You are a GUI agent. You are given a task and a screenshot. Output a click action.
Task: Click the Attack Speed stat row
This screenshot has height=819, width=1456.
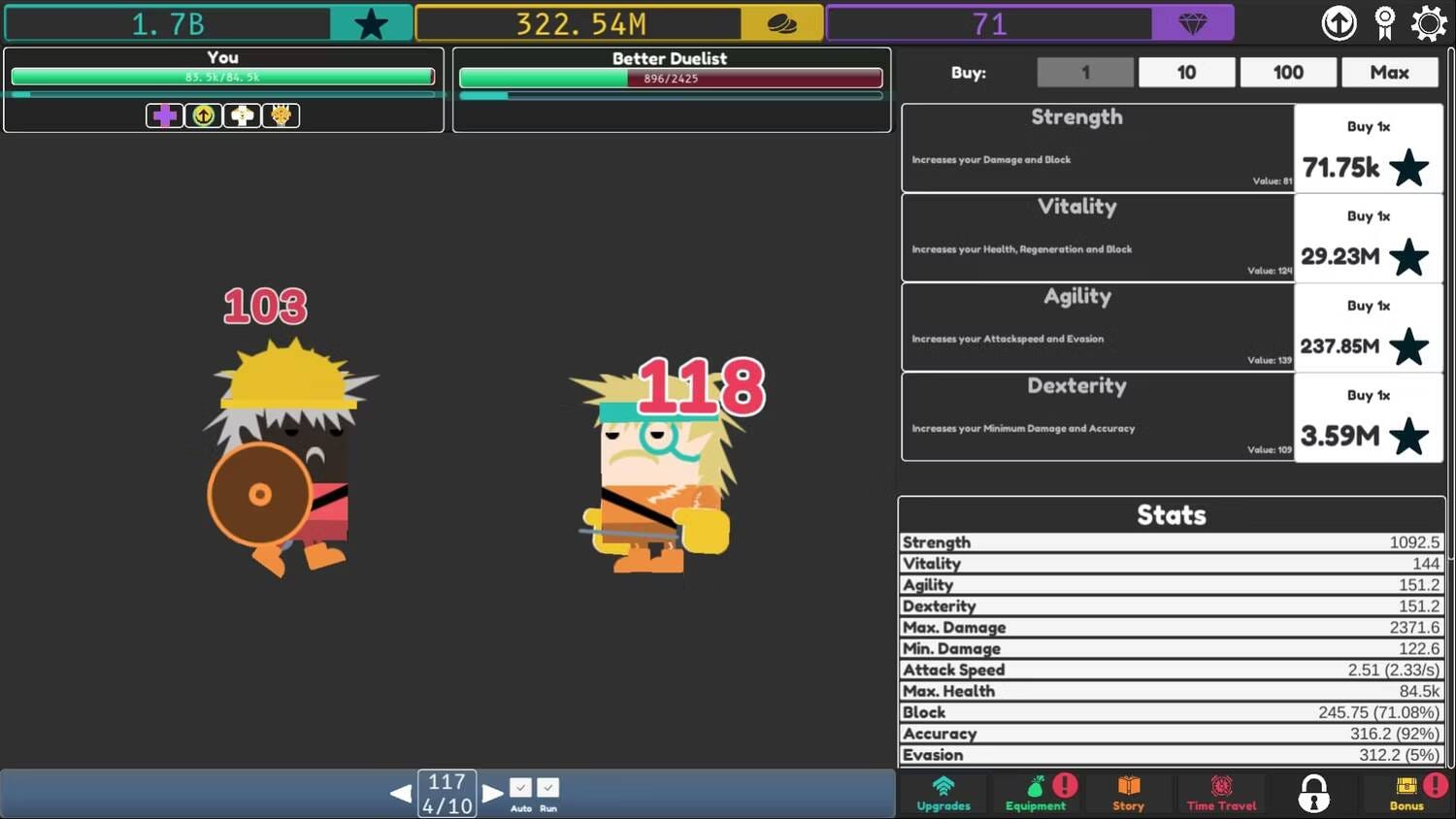coord(1172,670)
